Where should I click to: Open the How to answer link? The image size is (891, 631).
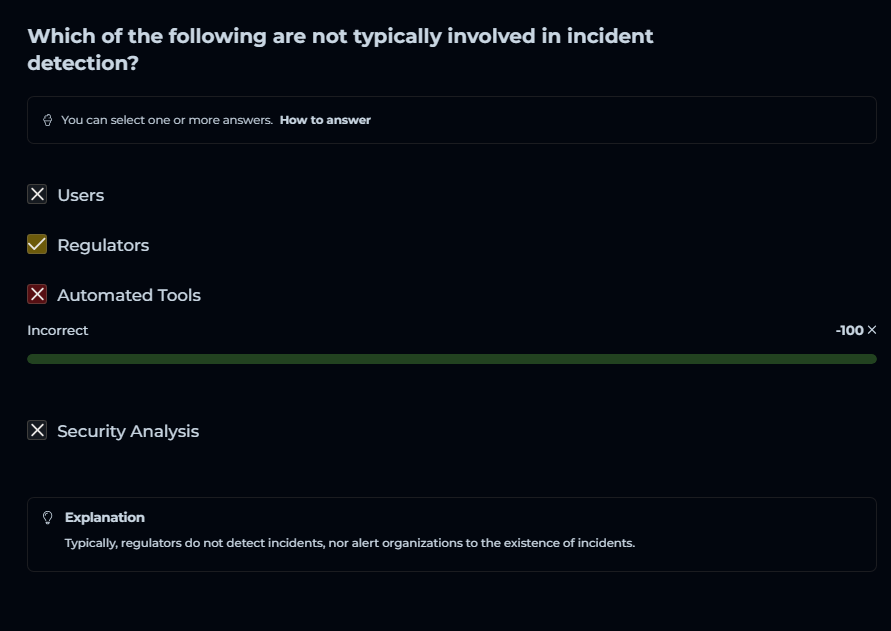coord(325,120)
